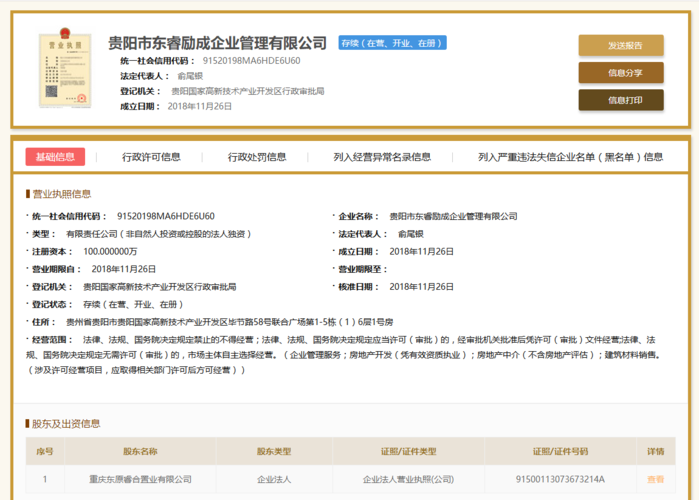The height and width of the screenshot is (500, 699).
Task: Click the 详情 column header
Action: [655, 451]
